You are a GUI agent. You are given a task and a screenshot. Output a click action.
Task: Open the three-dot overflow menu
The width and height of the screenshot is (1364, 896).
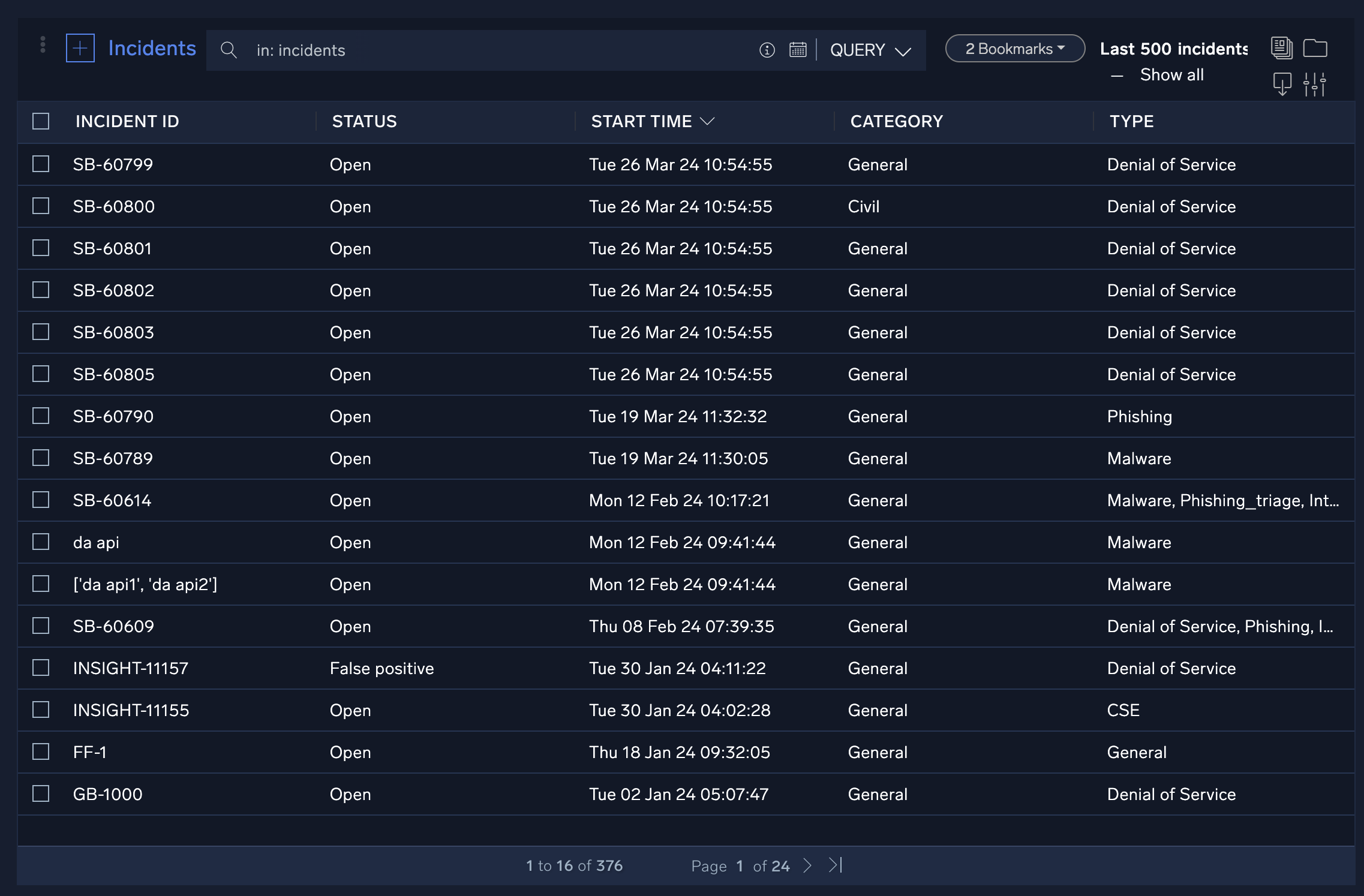click(x=42, y=44)
